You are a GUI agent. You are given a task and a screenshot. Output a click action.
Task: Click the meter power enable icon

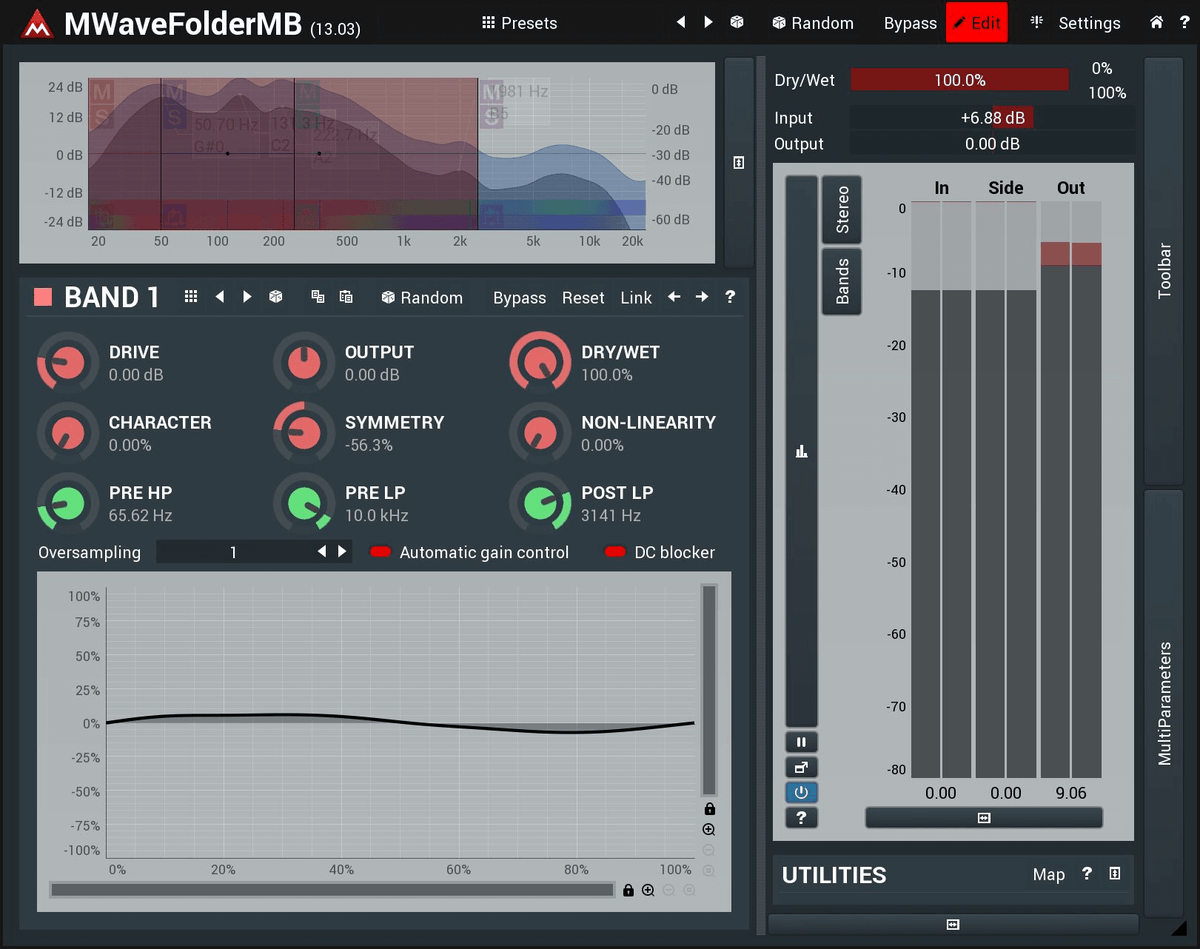tap(801, 792)
